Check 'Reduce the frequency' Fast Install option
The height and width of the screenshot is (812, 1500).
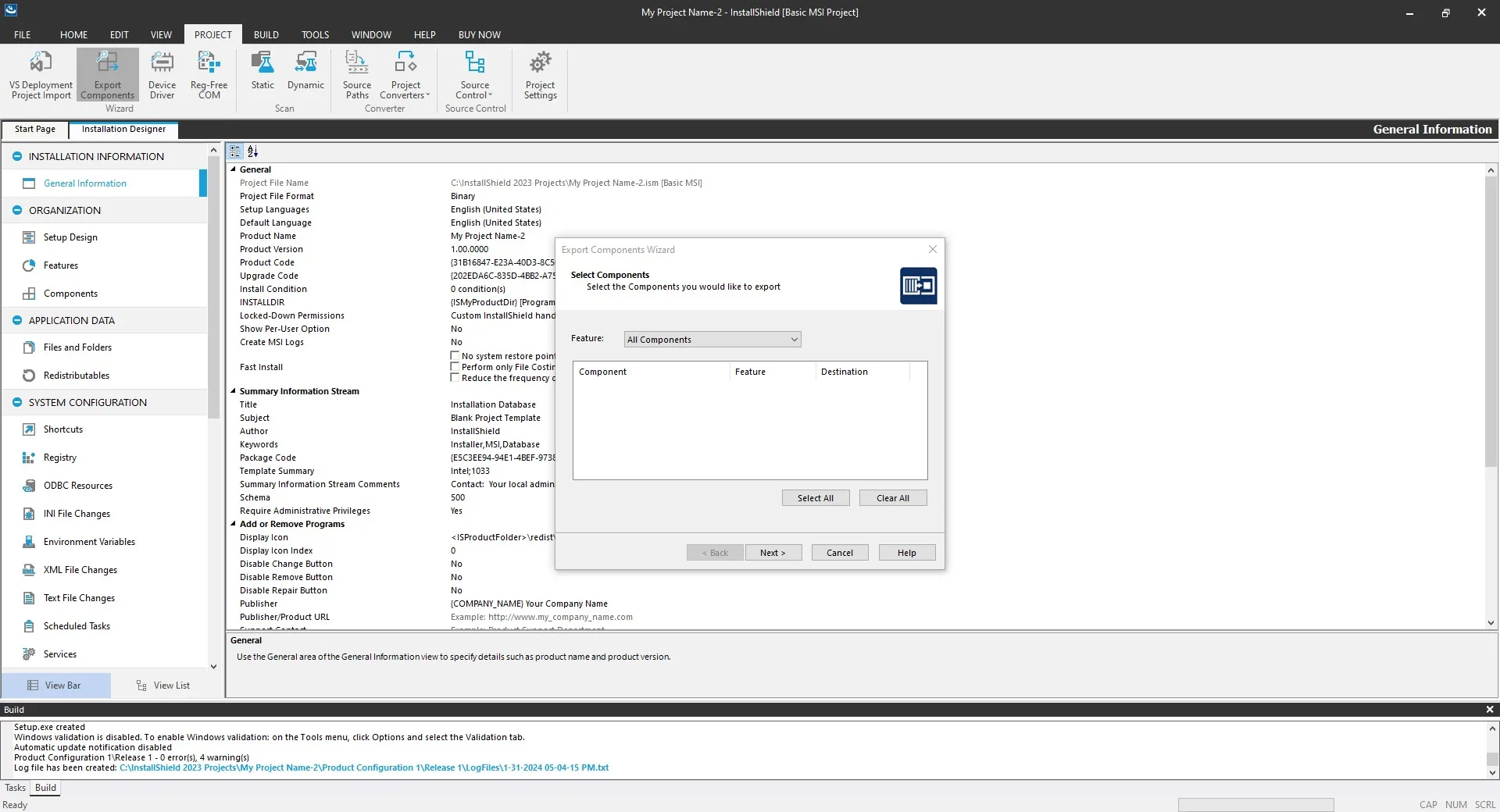pos(455,378)
